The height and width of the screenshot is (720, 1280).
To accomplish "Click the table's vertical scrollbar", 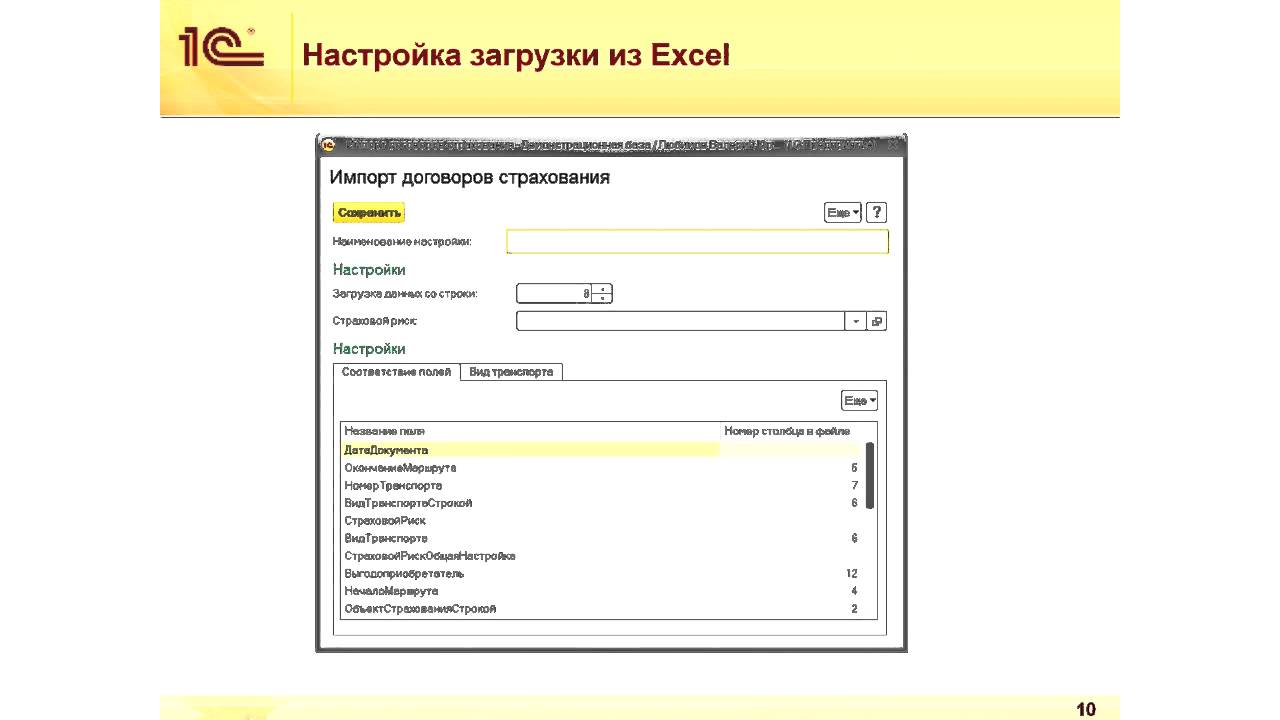I will (870, 476).
